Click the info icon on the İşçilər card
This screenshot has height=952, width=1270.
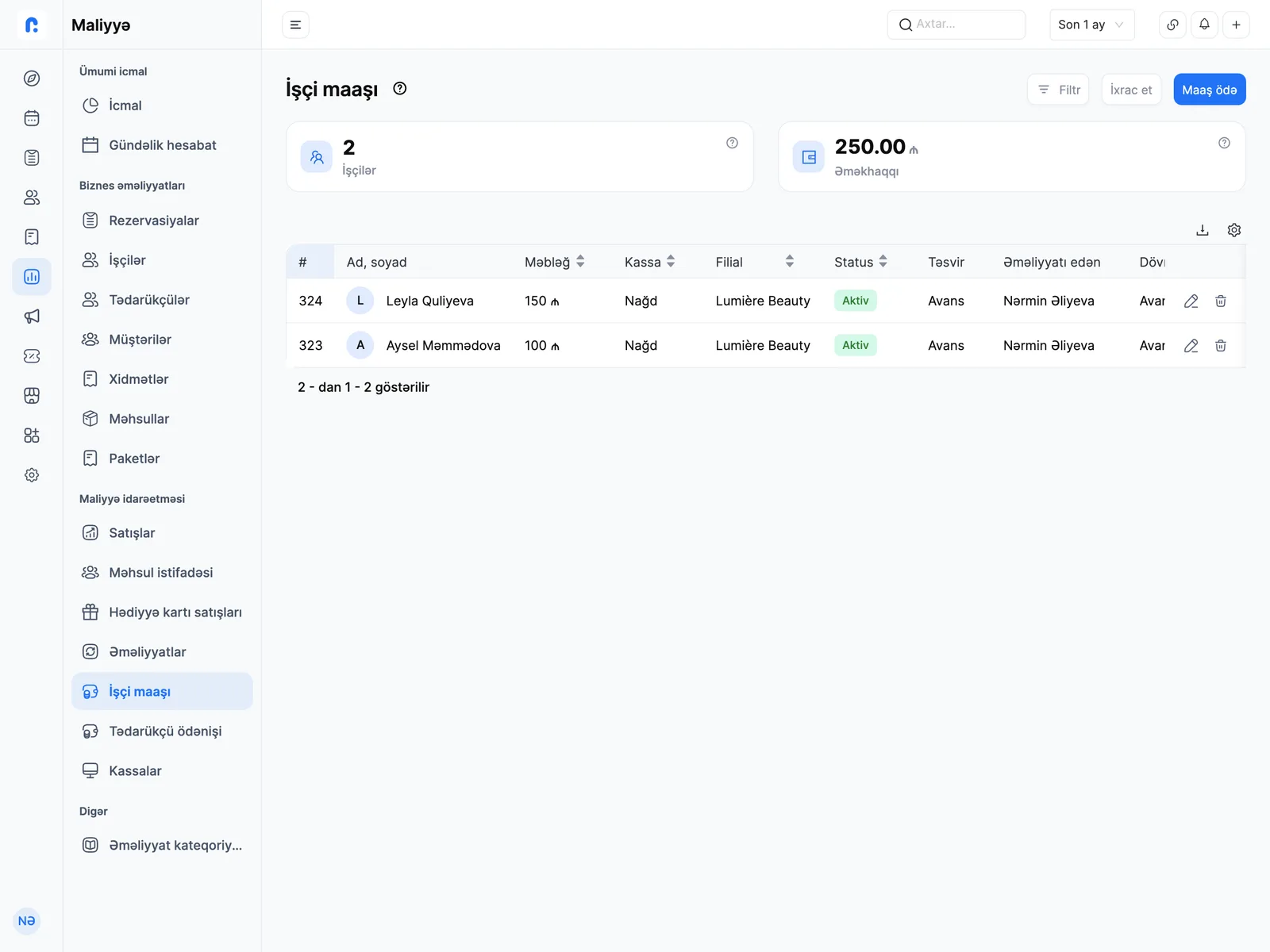(732, 143)
